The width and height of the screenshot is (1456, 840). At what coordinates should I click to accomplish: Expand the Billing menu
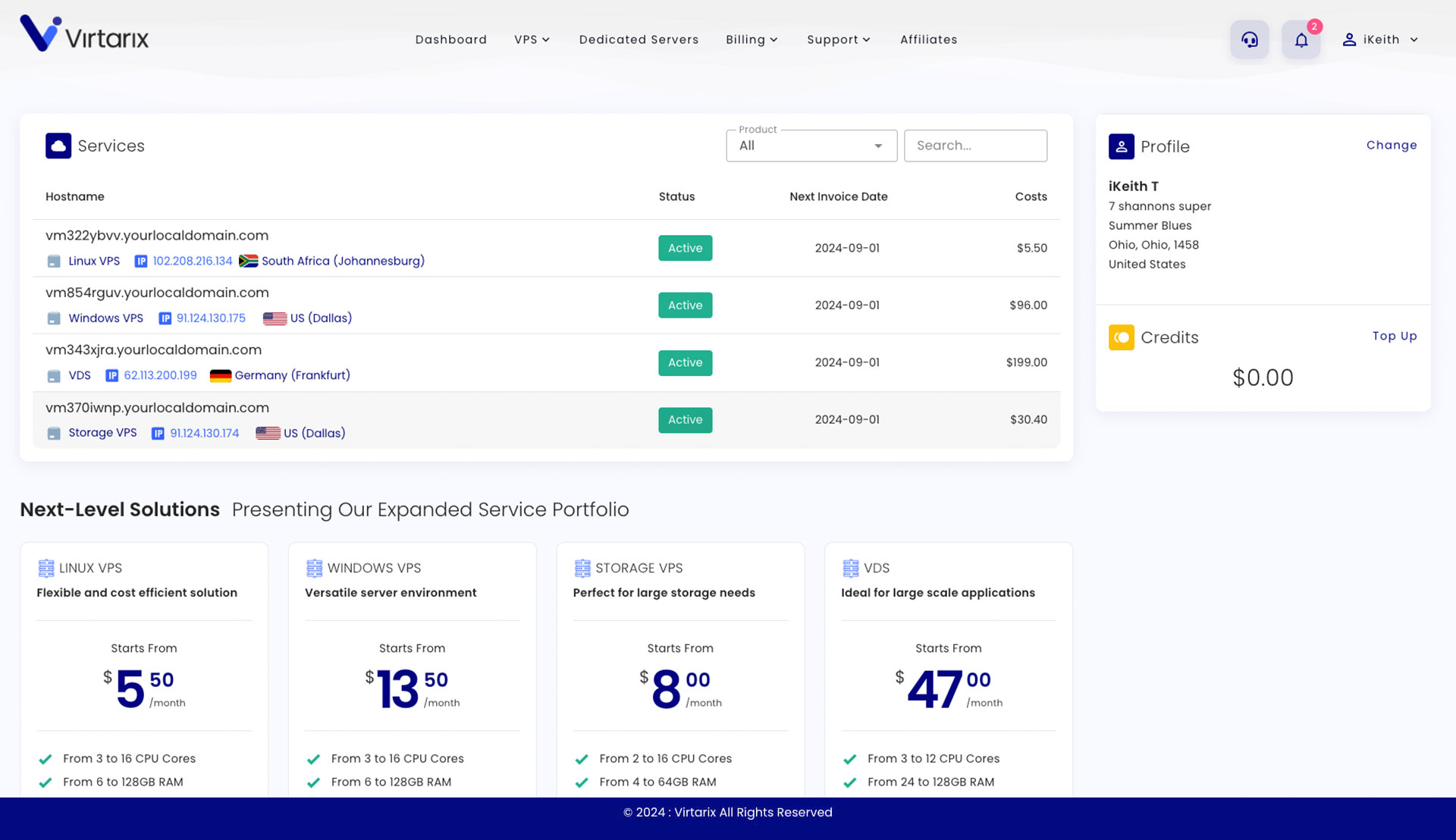pos(752,39)
